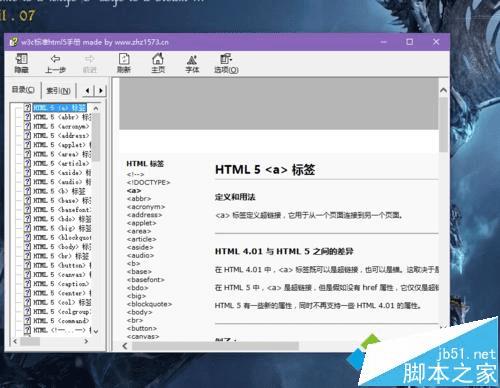
Task: Open the <applet> link in page sidebar
Action: (141, 223)
